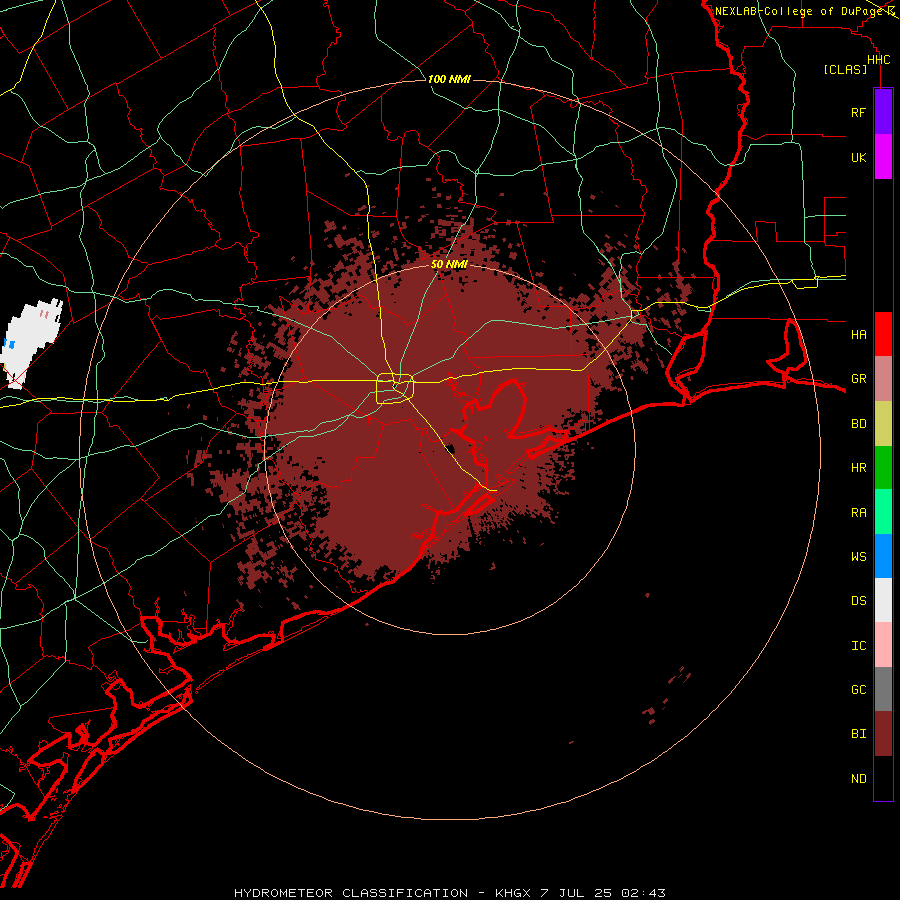Pick the RA light green legend swatch

(883, 512)
